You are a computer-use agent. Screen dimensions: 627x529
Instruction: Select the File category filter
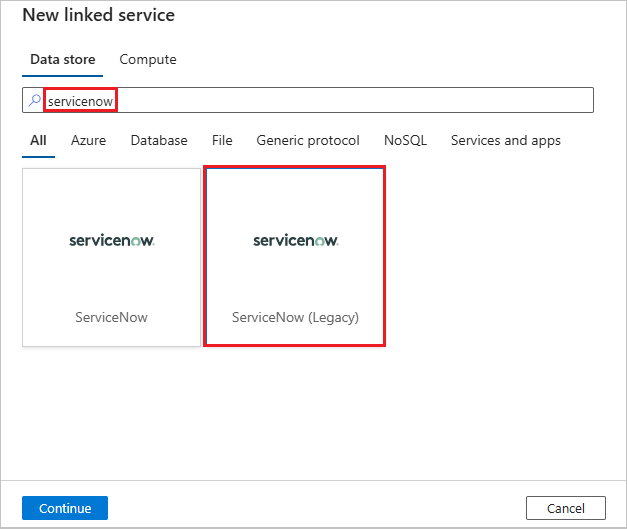click(222, 141)
